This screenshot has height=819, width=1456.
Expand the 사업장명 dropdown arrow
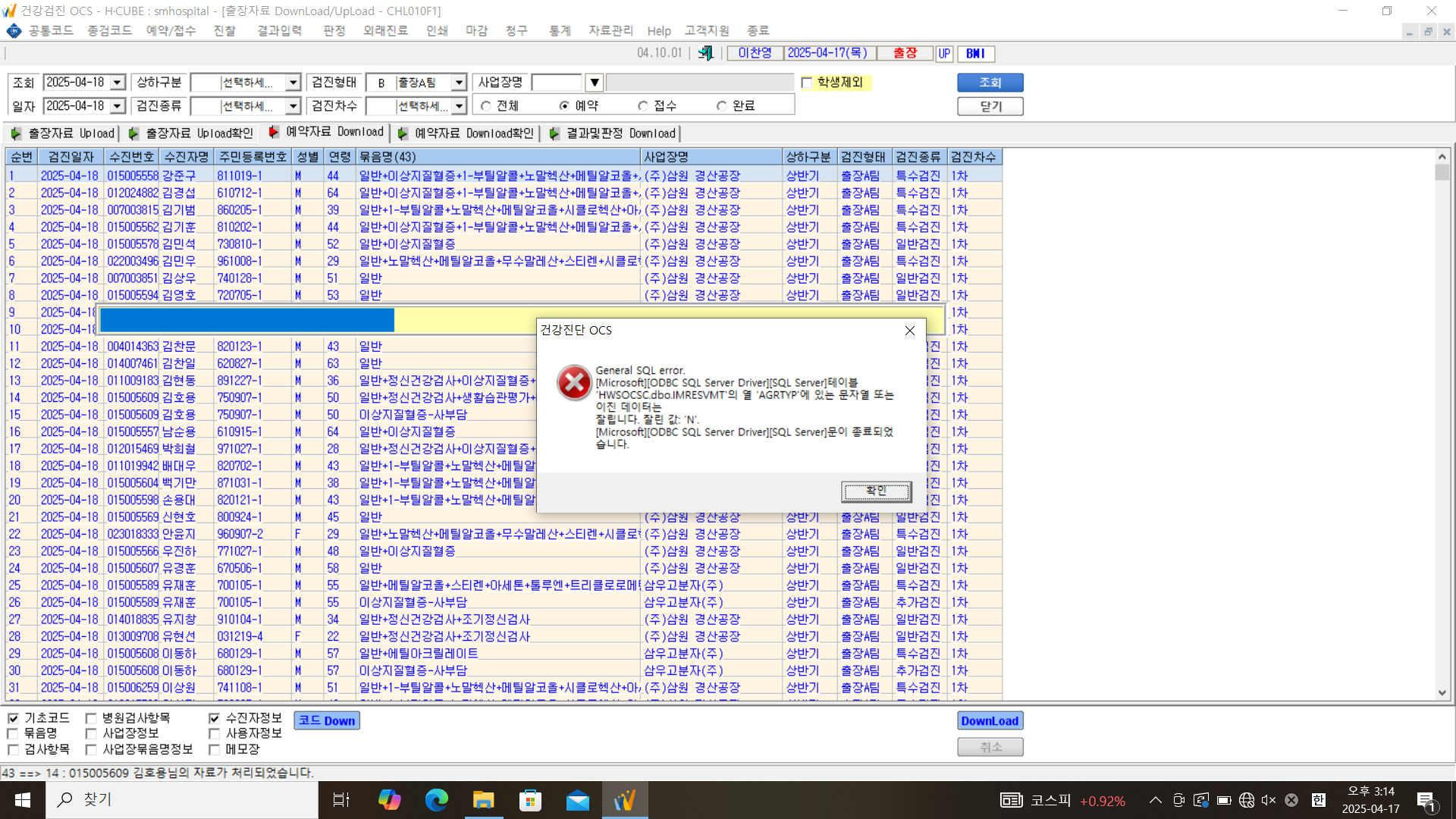point(595,83)
